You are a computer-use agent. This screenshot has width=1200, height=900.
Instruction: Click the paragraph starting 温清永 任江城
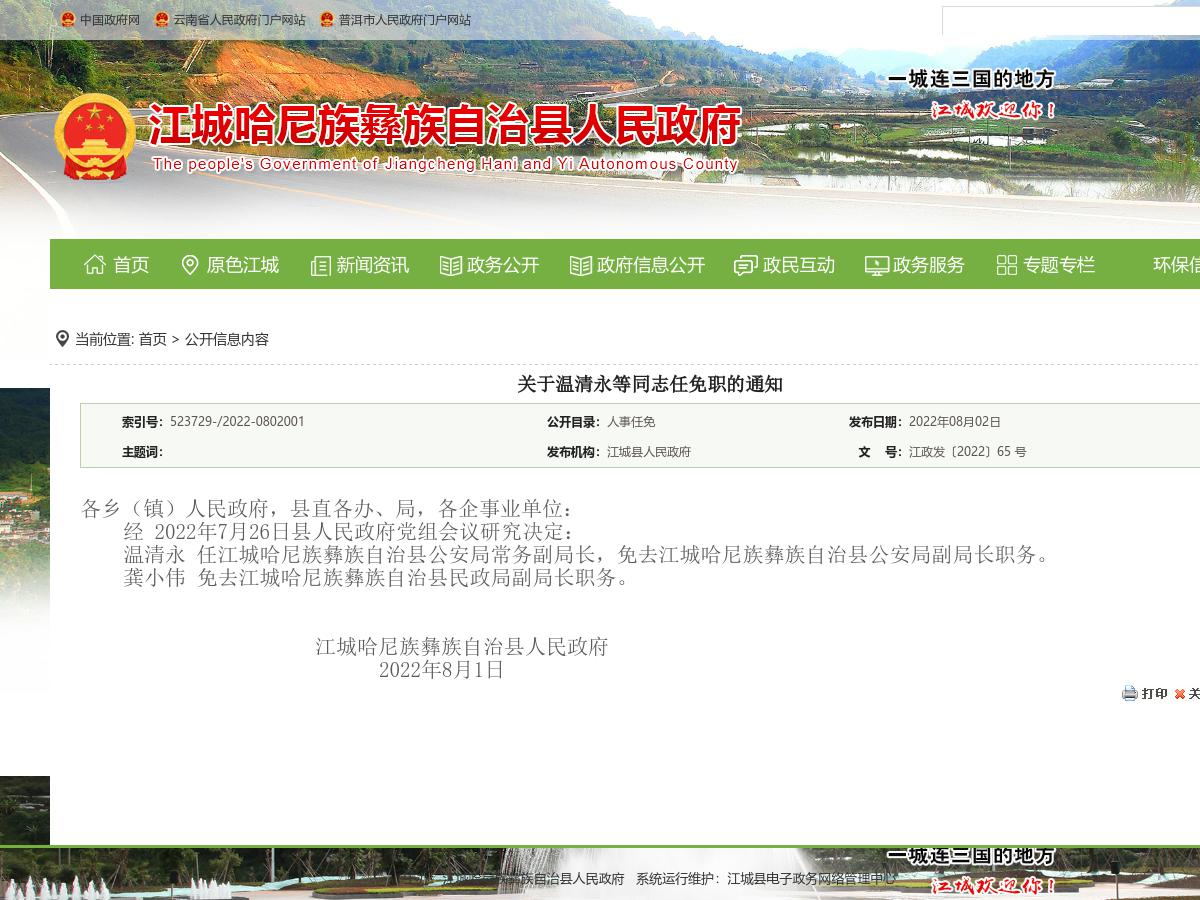588,555
